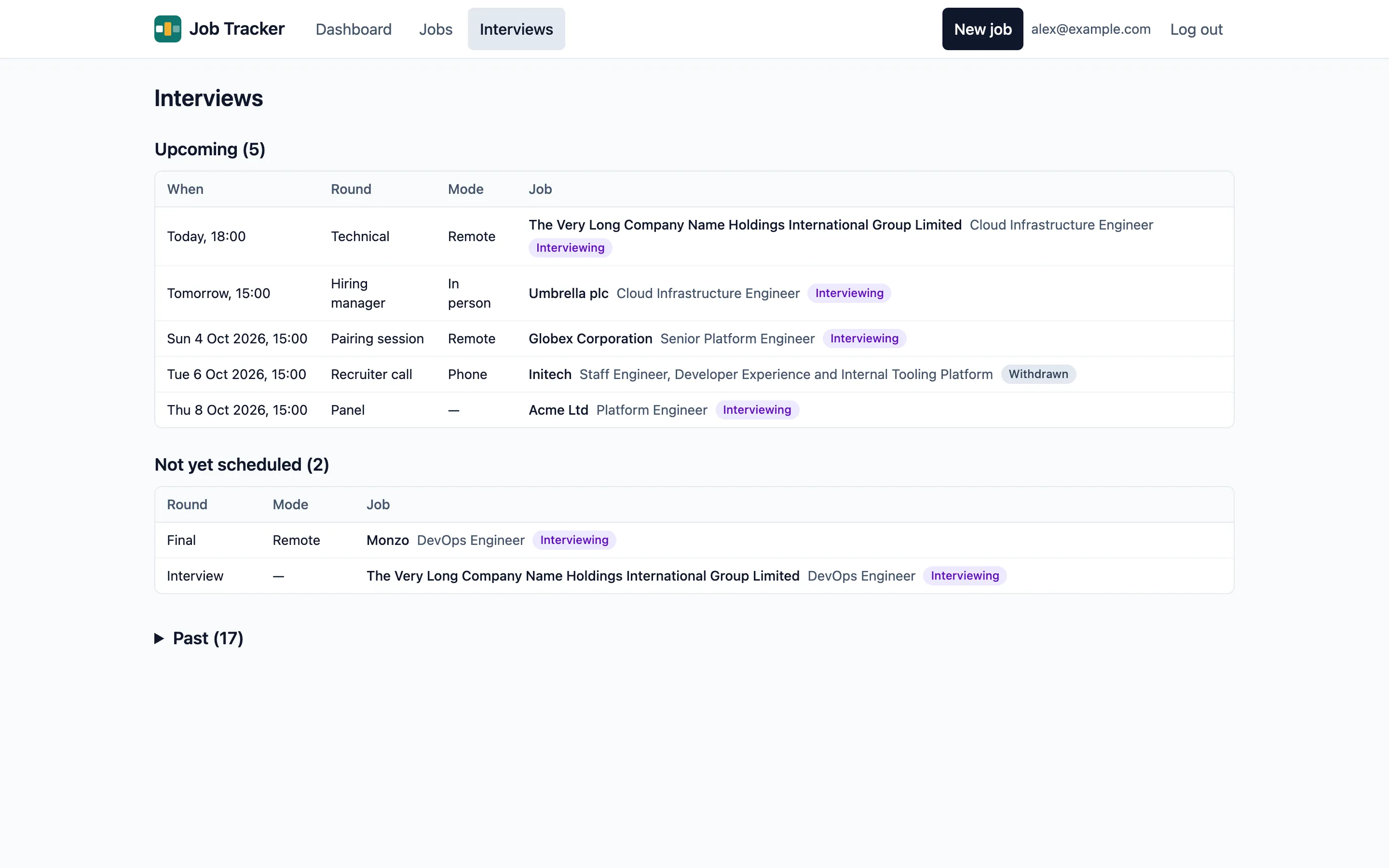Click the 'Pairing session' round cell

(377, 339)
